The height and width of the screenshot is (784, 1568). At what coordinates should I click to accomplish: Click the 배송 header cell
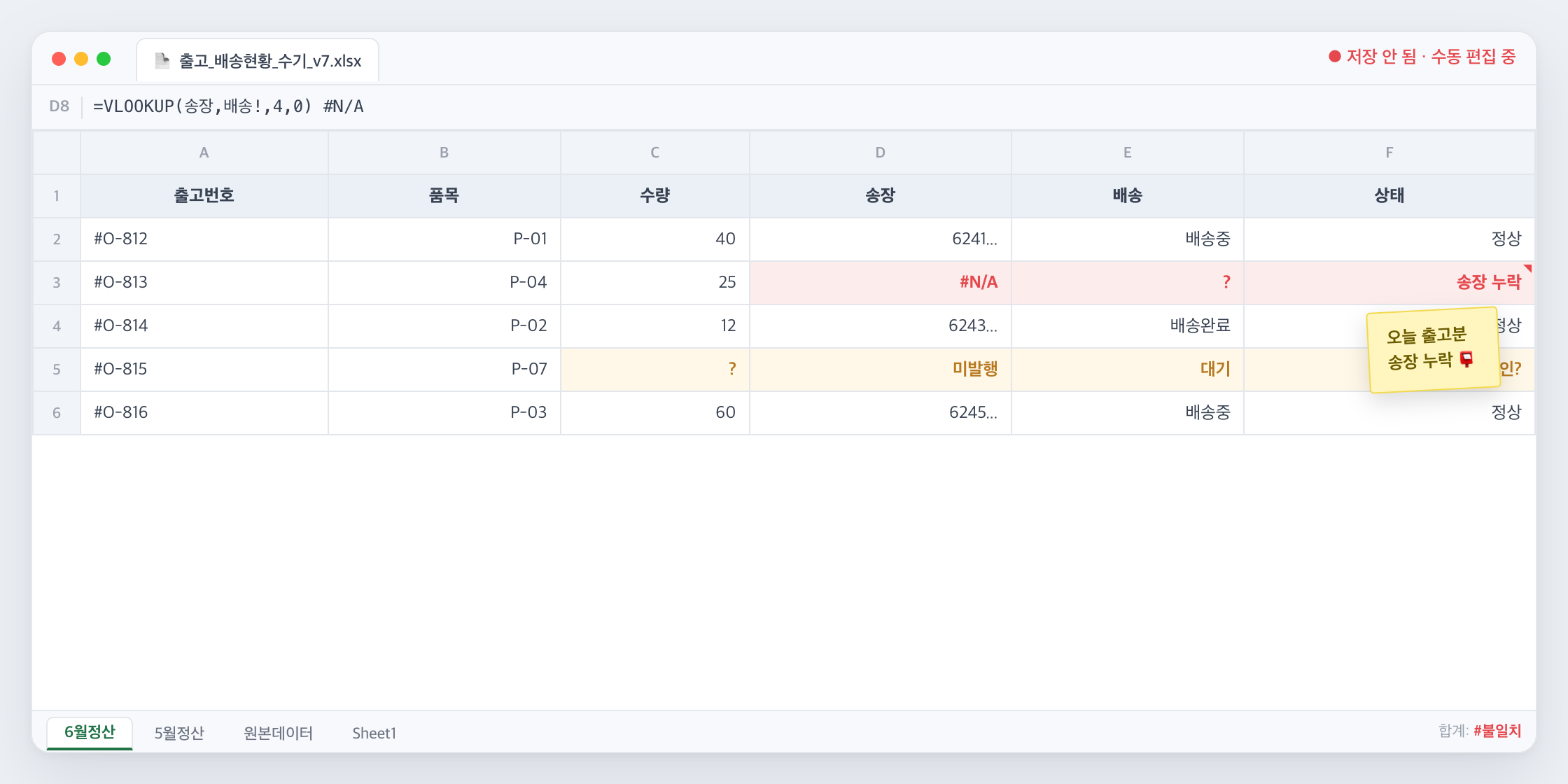[x=1127, y=196]
